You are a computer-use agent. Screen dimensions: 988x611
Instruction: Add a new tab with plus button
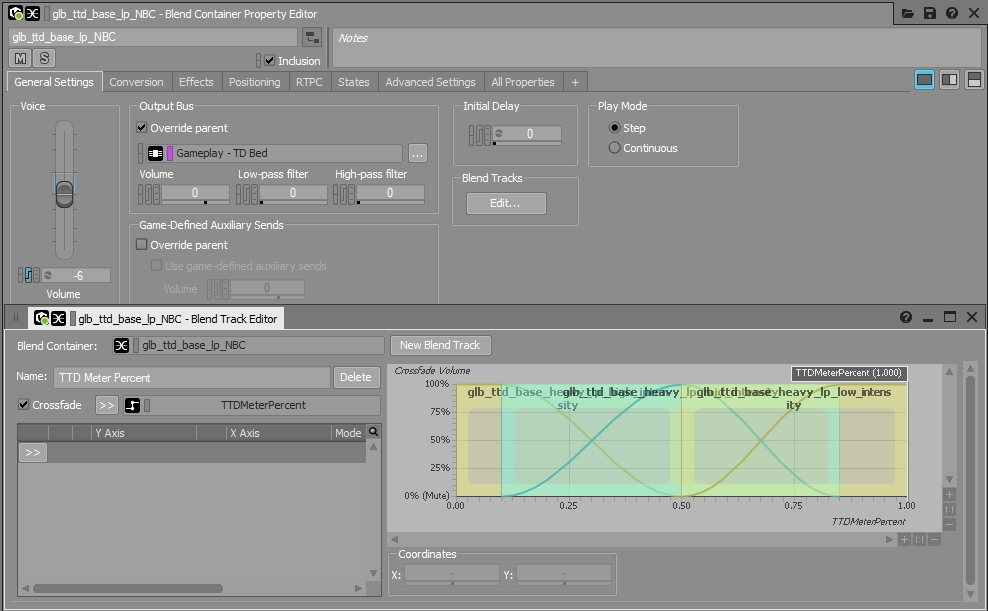575,82
